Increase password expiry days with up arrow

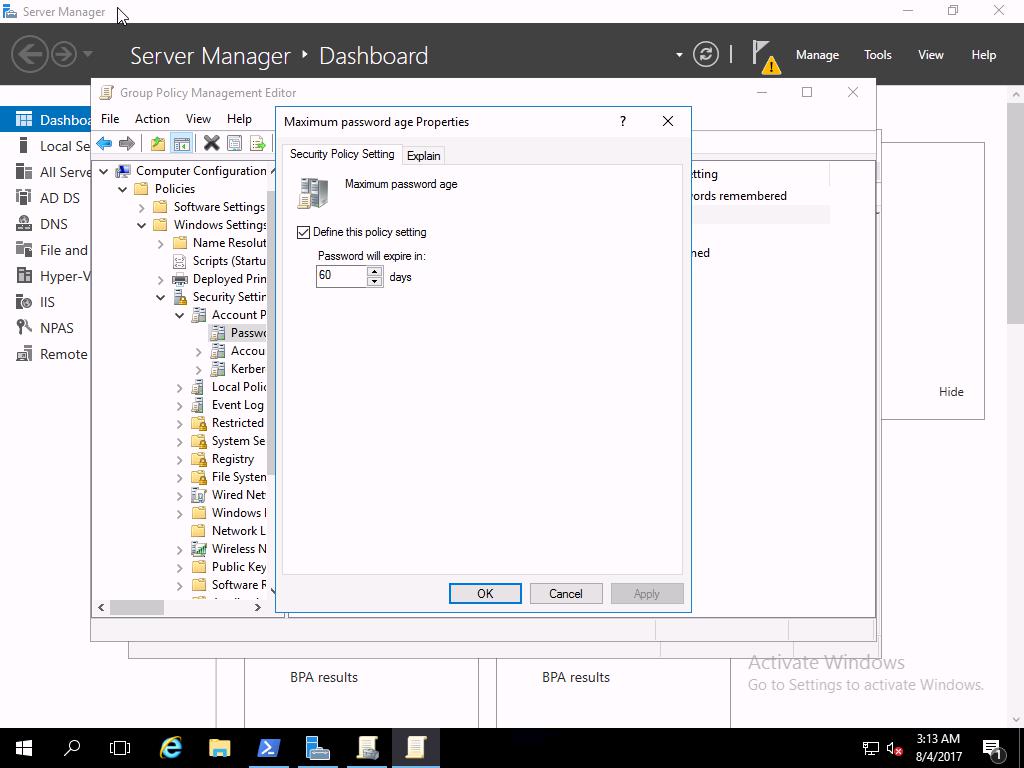pyautogui.click(x=374, y=271)
